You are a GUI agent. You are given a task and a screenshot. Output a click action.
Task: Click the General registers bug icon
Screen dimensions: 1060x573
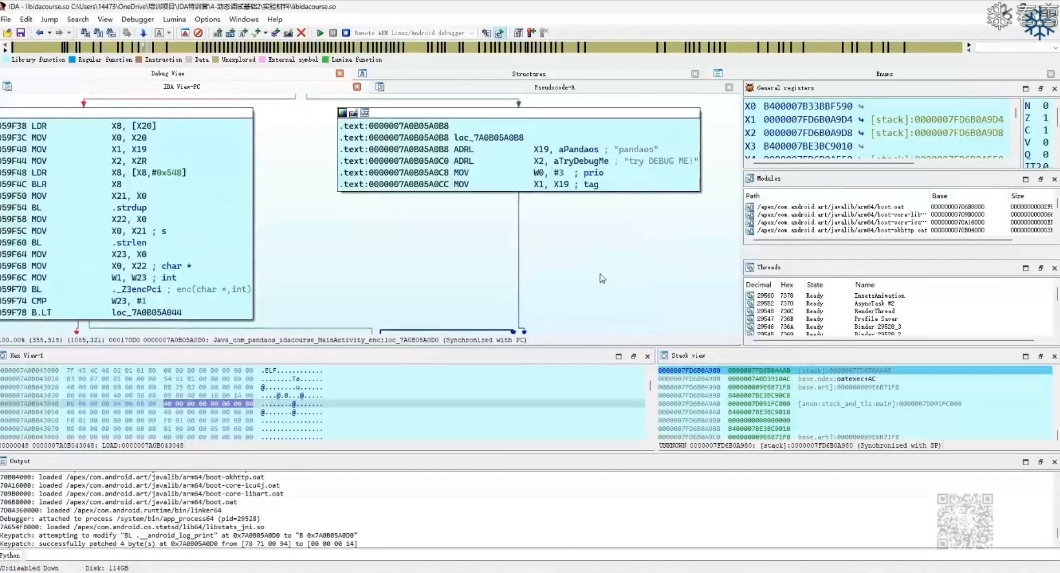tap(750, 88)
